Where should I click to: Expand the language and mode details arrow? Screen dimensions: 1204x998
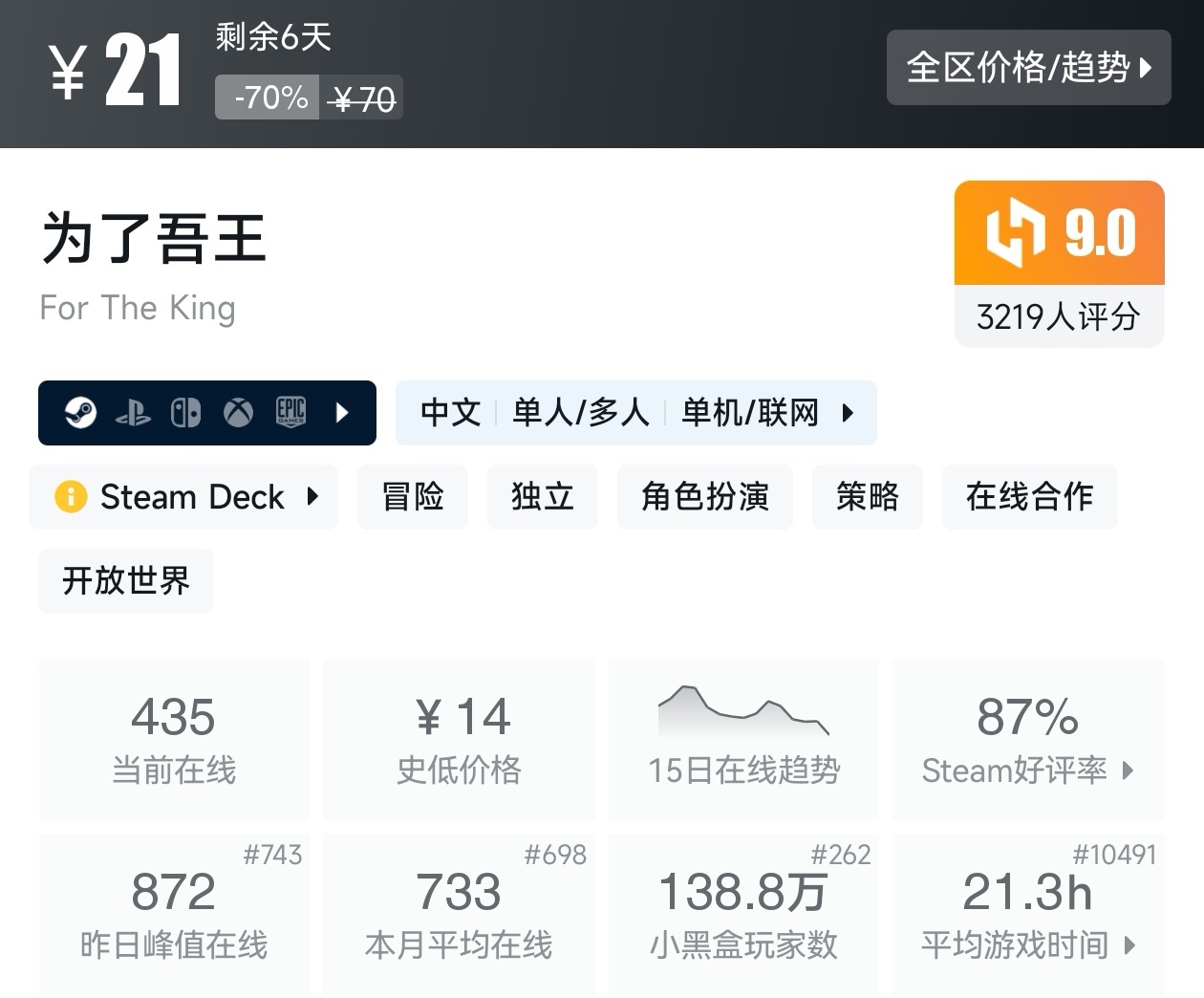click(848, 413)
